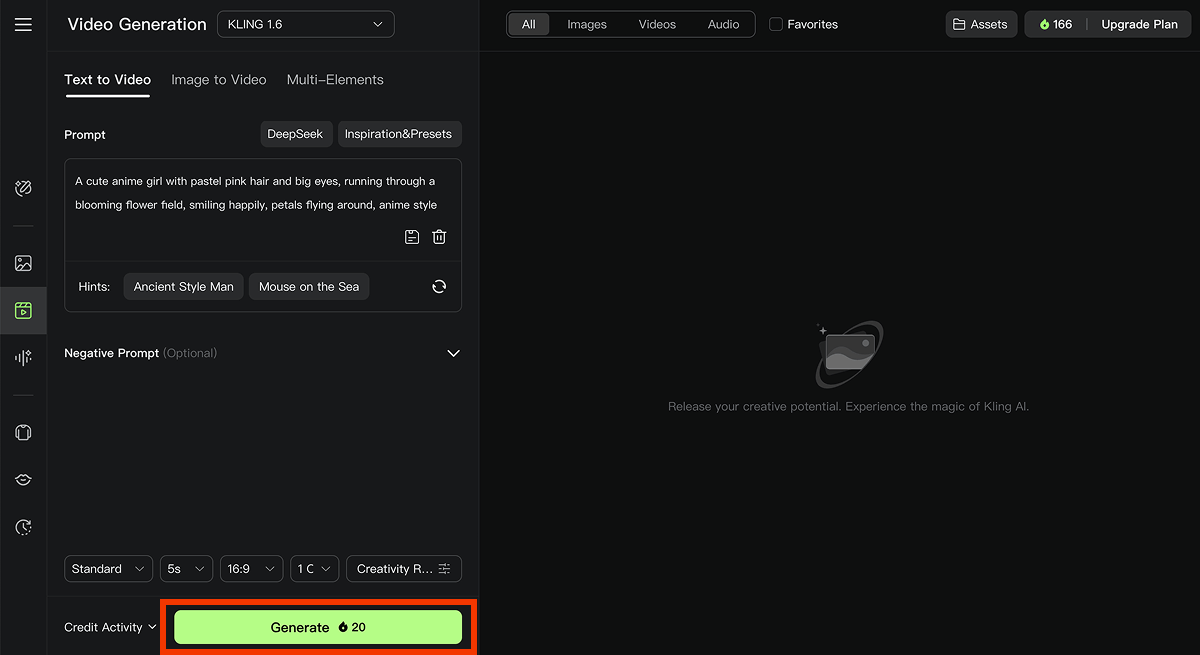Viewport: 1200px width, 655px height.
Task: Refresh the prompt hints
Action: pos(439,287)
